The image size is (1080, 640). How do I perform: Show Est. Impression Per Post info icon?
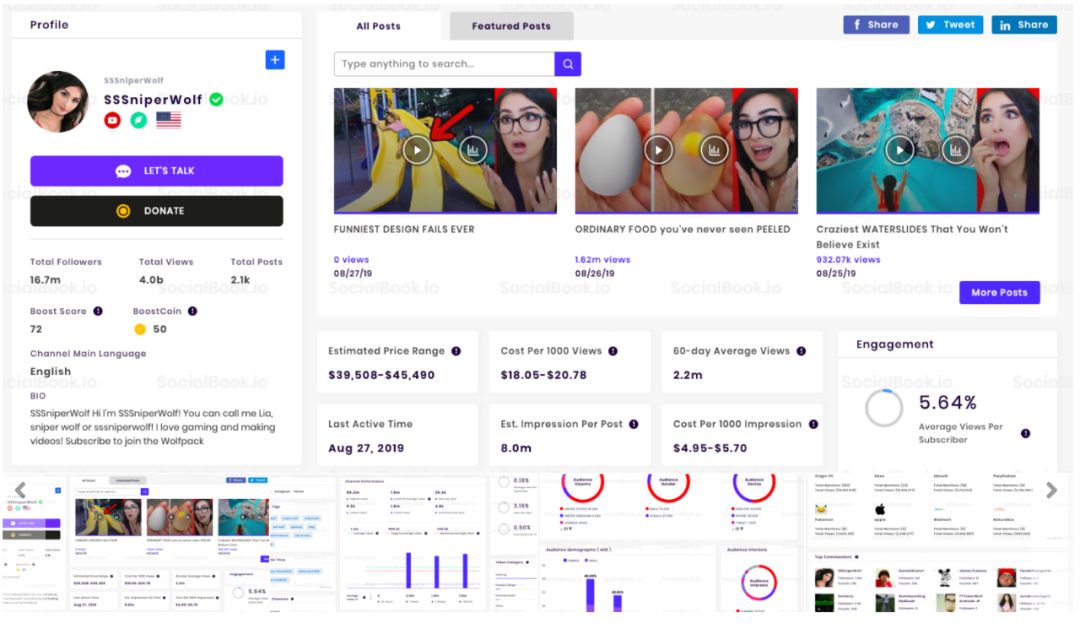pos(634,424)
